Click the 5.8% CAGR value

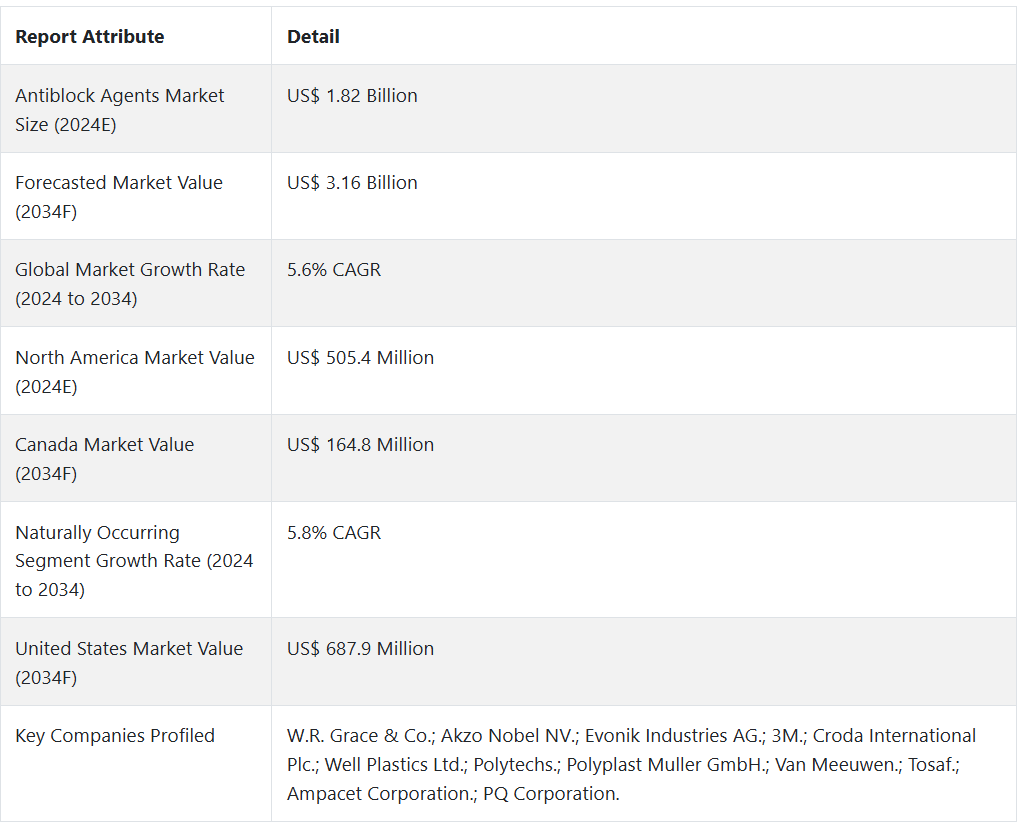334,533
